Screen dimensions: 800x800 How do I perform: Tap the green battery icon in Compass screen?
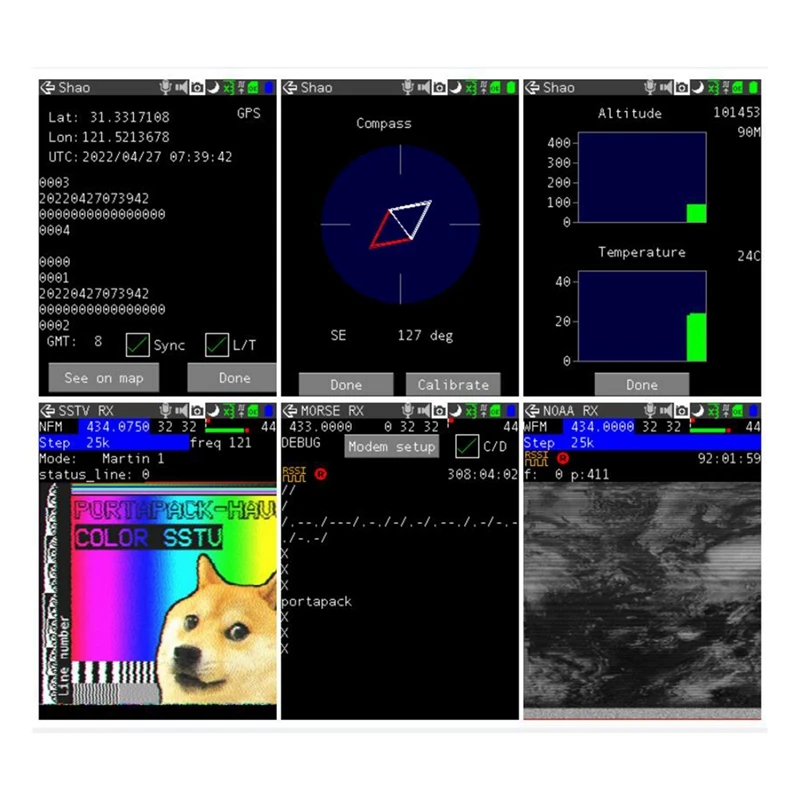[x=511, y=88]
